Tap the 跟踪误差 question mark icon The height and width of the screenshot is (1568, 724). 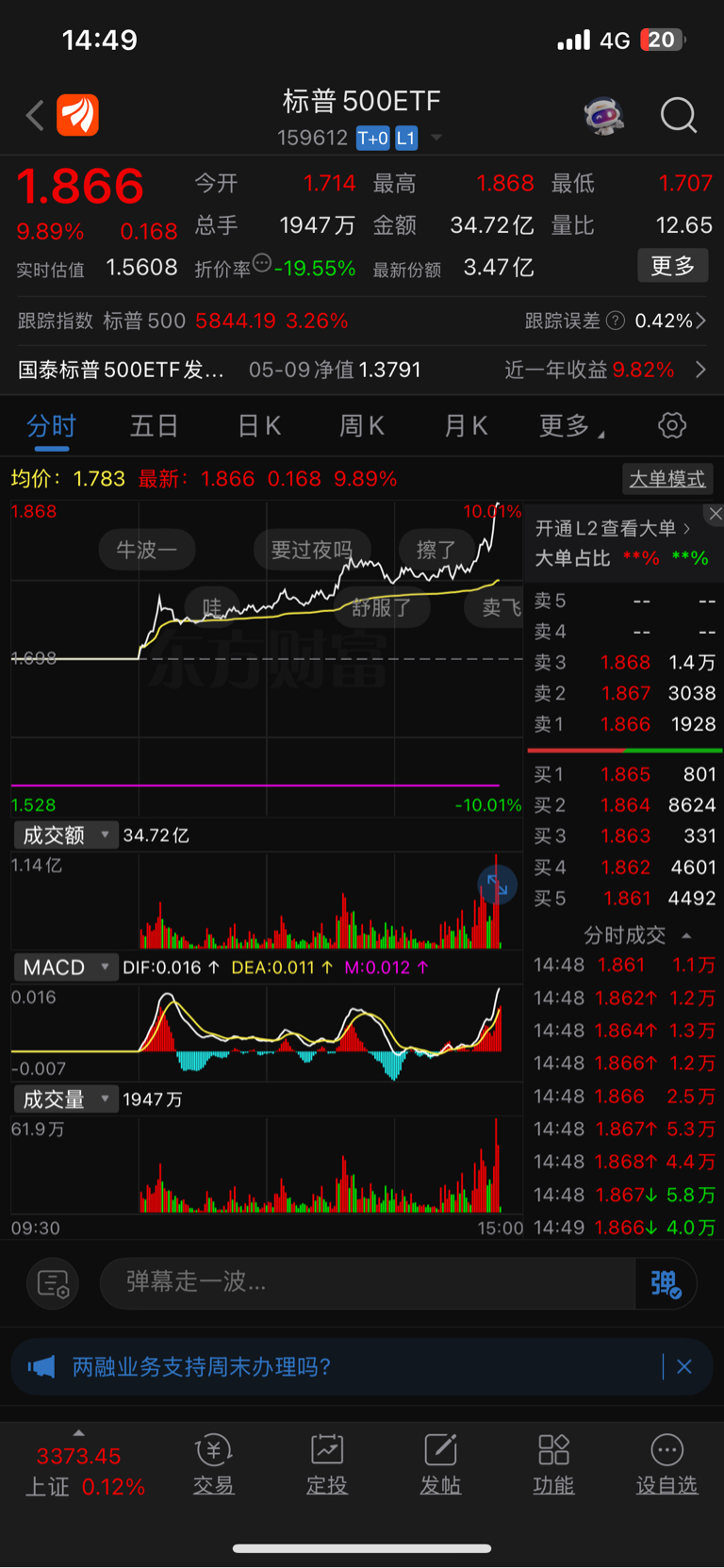[616, 321]
